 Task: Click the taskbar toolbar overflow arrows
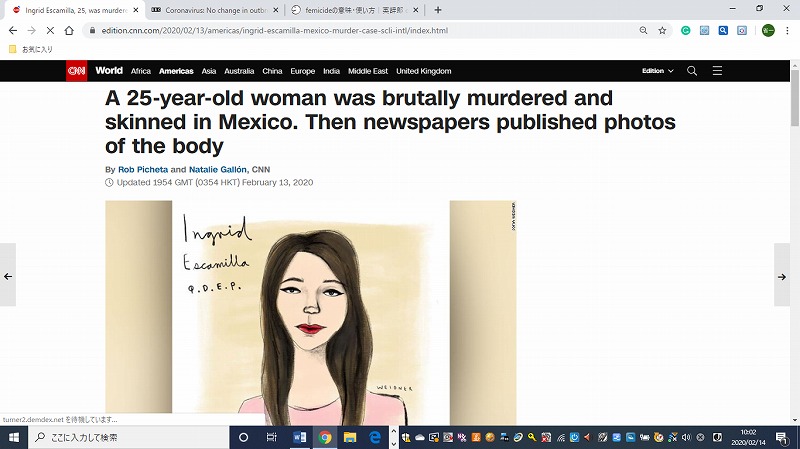click(393, 437)
